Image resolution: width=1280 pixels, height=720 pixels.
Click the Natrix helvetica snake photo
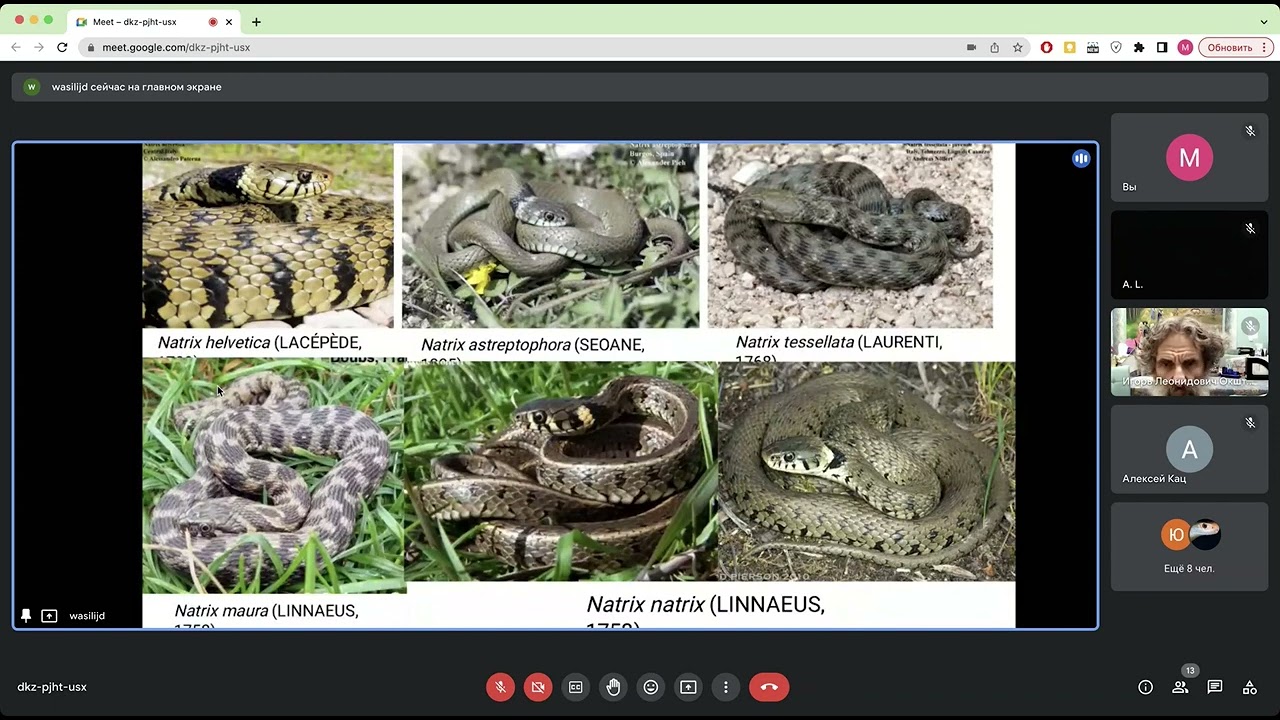tap(268, 235)
